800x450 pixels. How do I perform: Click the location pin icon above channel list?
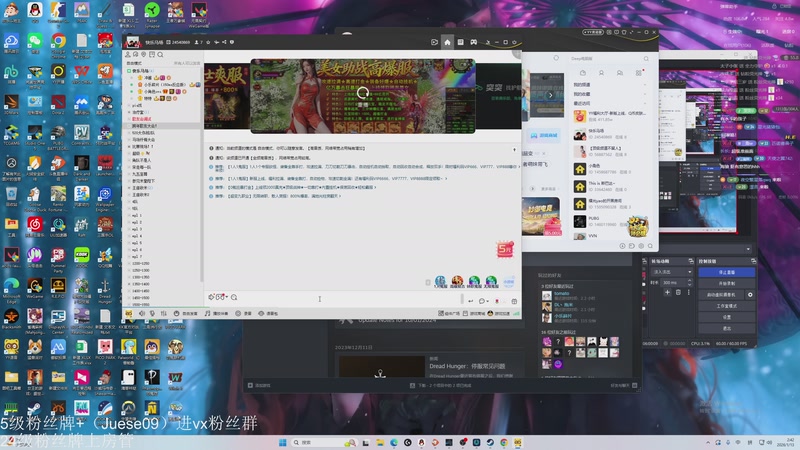click(144, 55)
